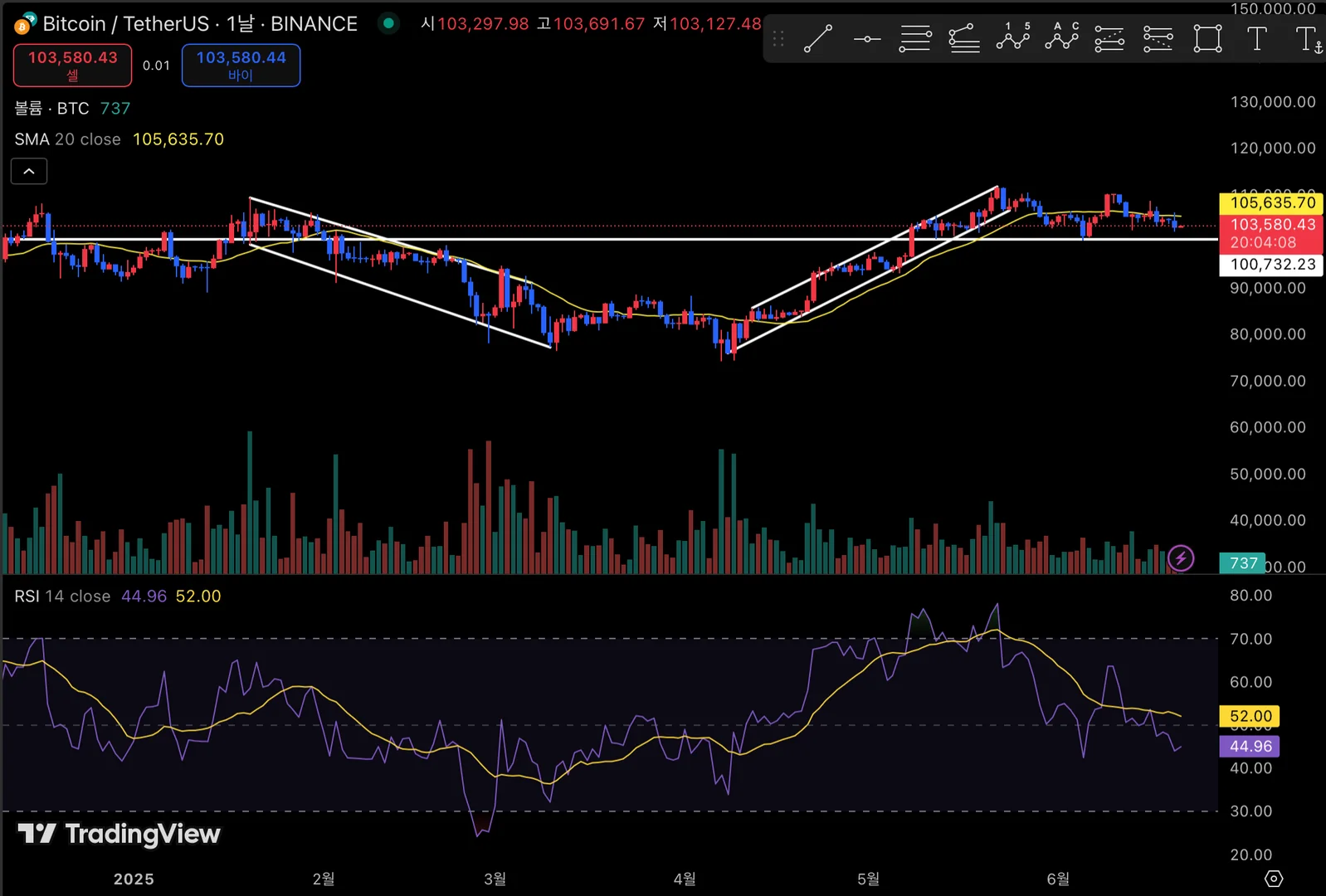Click the 1날 interval label

click(241, 24)
